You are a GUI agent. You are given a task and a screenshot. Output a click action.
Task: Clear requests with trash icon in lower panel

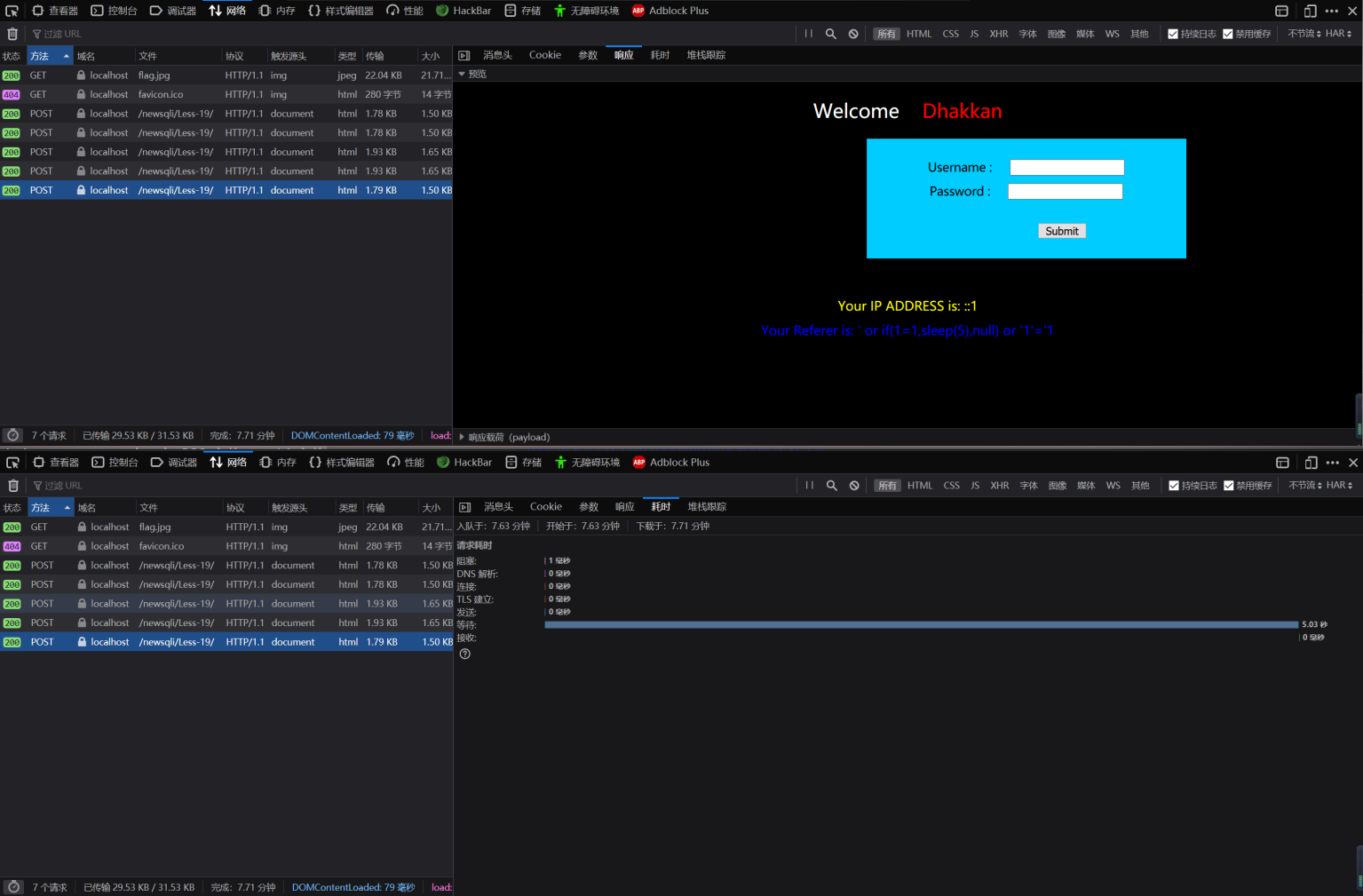click(13, 486)
